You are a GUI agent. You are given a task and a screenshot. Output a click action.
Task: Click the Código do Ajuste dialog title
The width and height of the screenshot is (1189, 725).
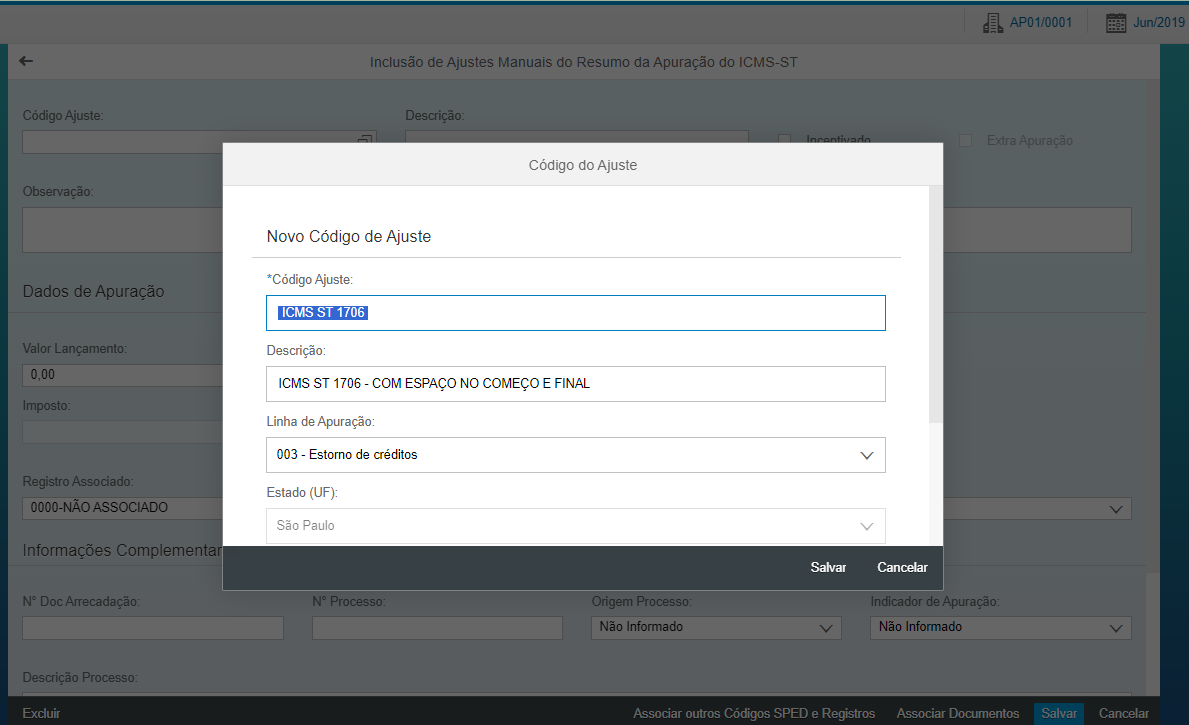tap(582, 165)
